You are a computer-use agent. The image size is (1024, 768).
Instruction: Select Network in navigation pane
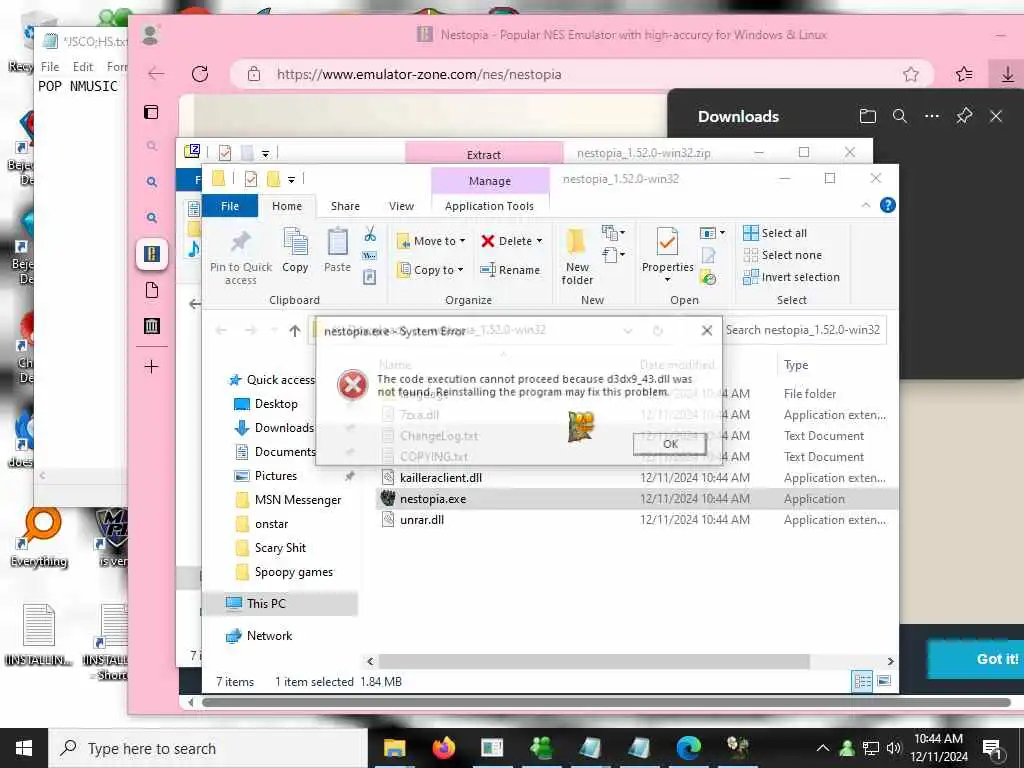[x=259, y=635]
